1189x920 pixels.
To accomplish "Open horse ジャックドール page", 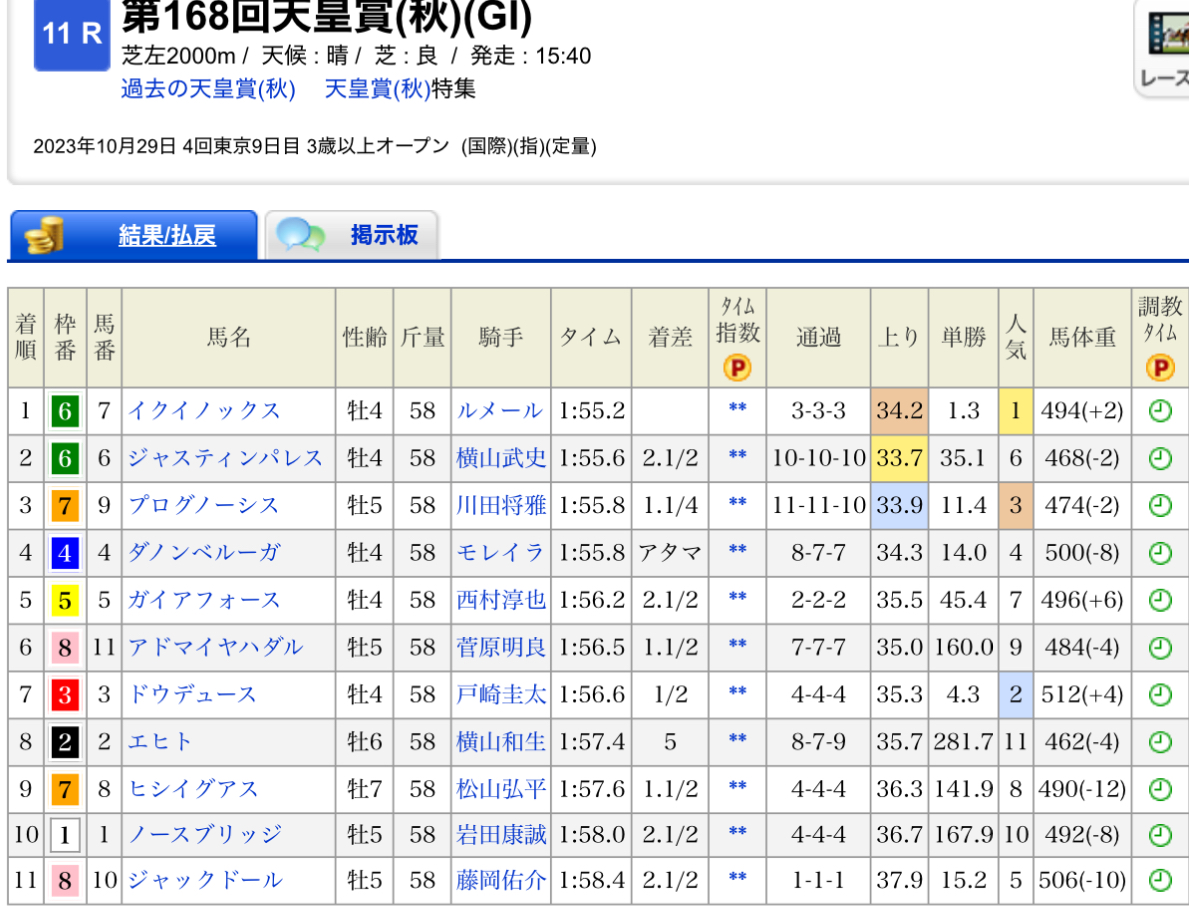I will coord(205,880).
